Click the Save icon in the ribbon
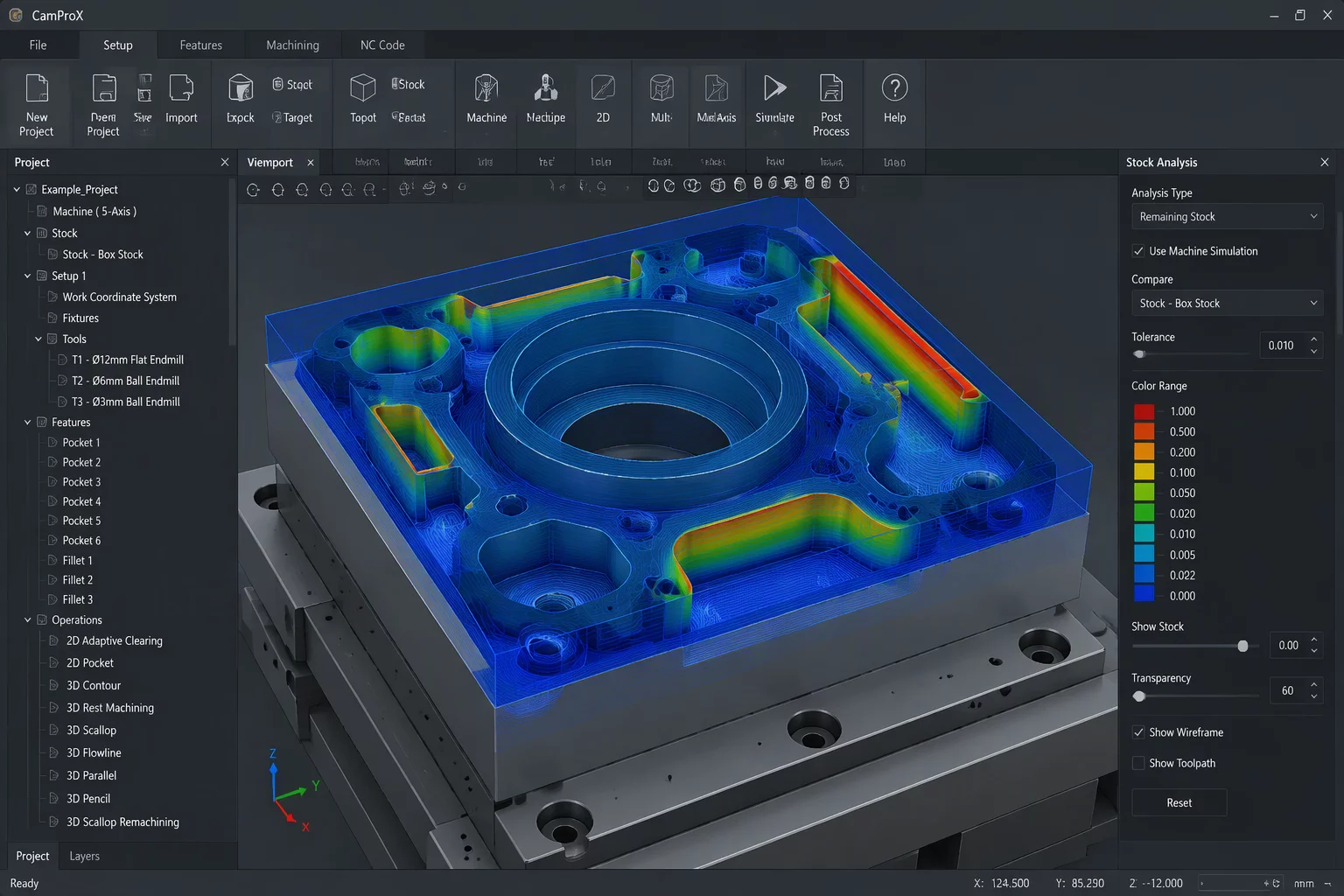 coord(144,88)
